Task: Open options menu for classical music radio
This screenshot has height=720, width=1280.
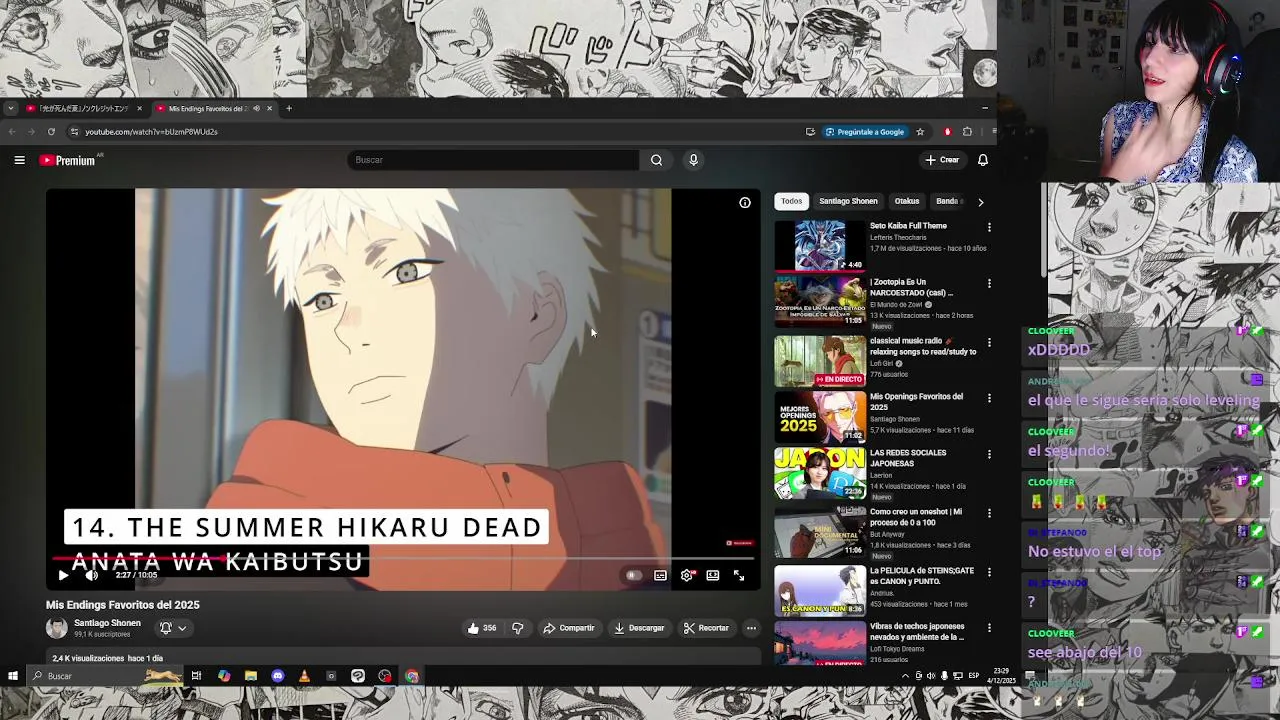Action: coord(989,342)
